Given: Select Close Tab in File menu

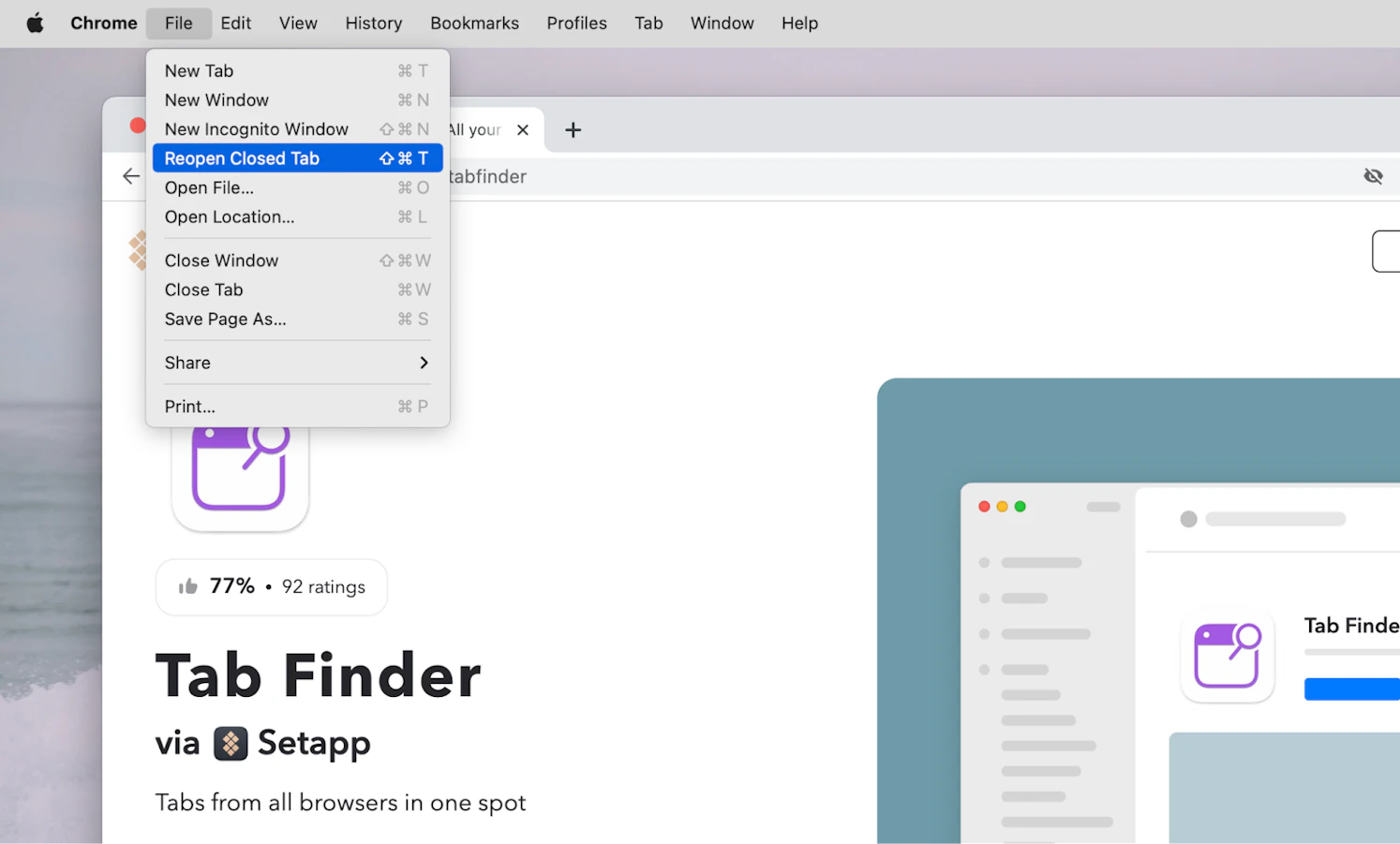Looking at the screenshot, I should point(298,289).
